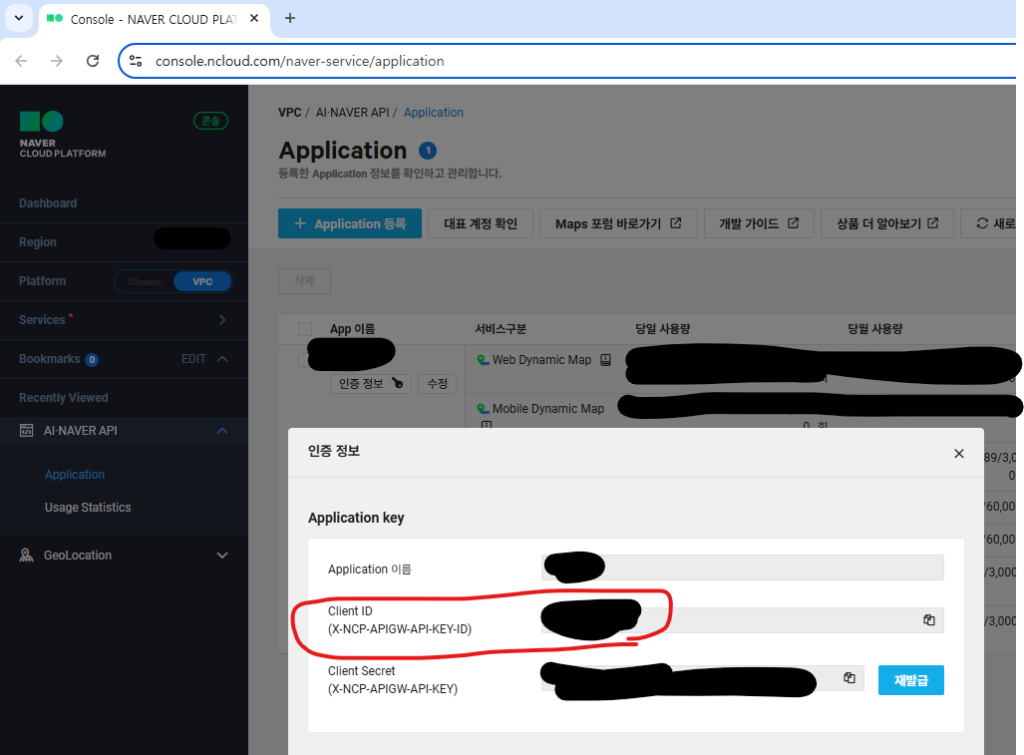
Task: Click the refresh 새로 button
Action: pyautogui.click(x=991, y=223)
